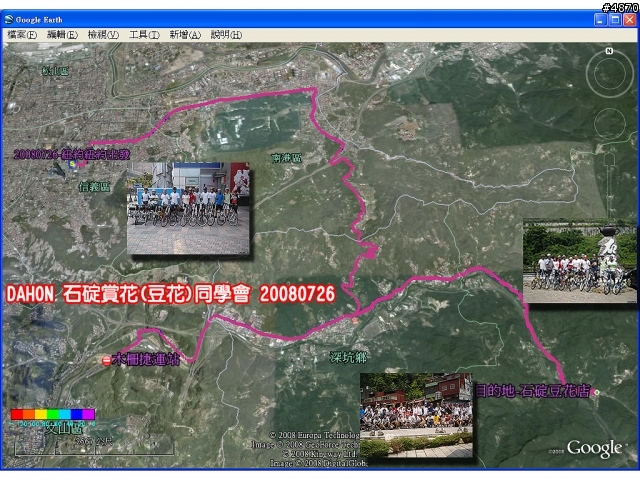Screen dimensions: 640x480
Task: Open the 檢視(V) menu
Action: click(103, 35)
